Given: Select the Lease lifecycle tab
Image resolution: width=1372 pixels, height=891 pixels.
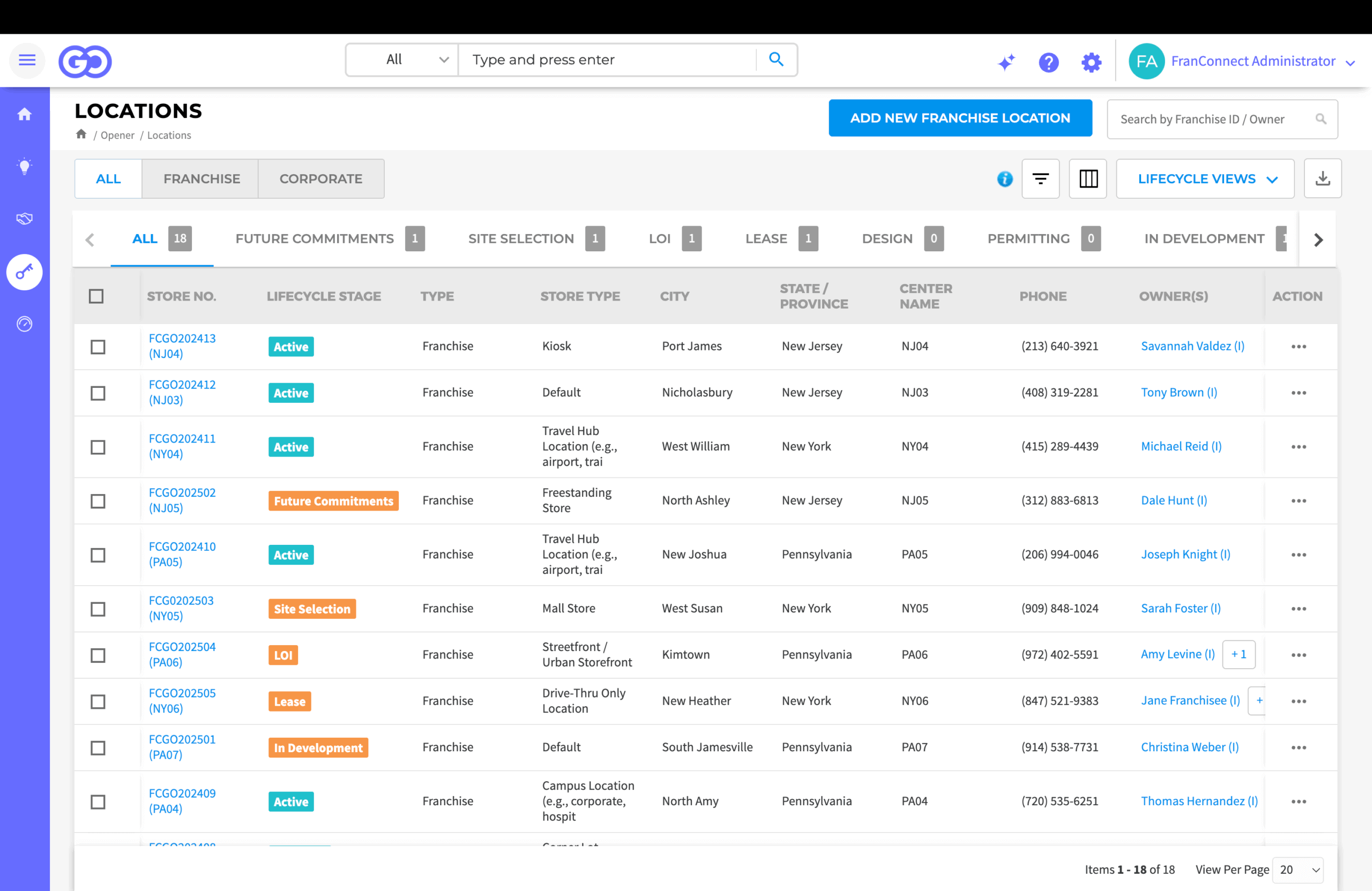Looking at the screenshot, I should tap(782, 238).
